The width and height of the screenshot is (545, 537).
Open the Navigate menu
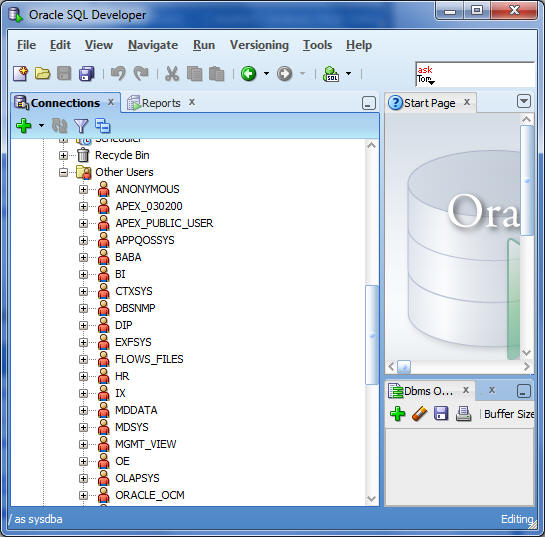click(x=153, y=45)
